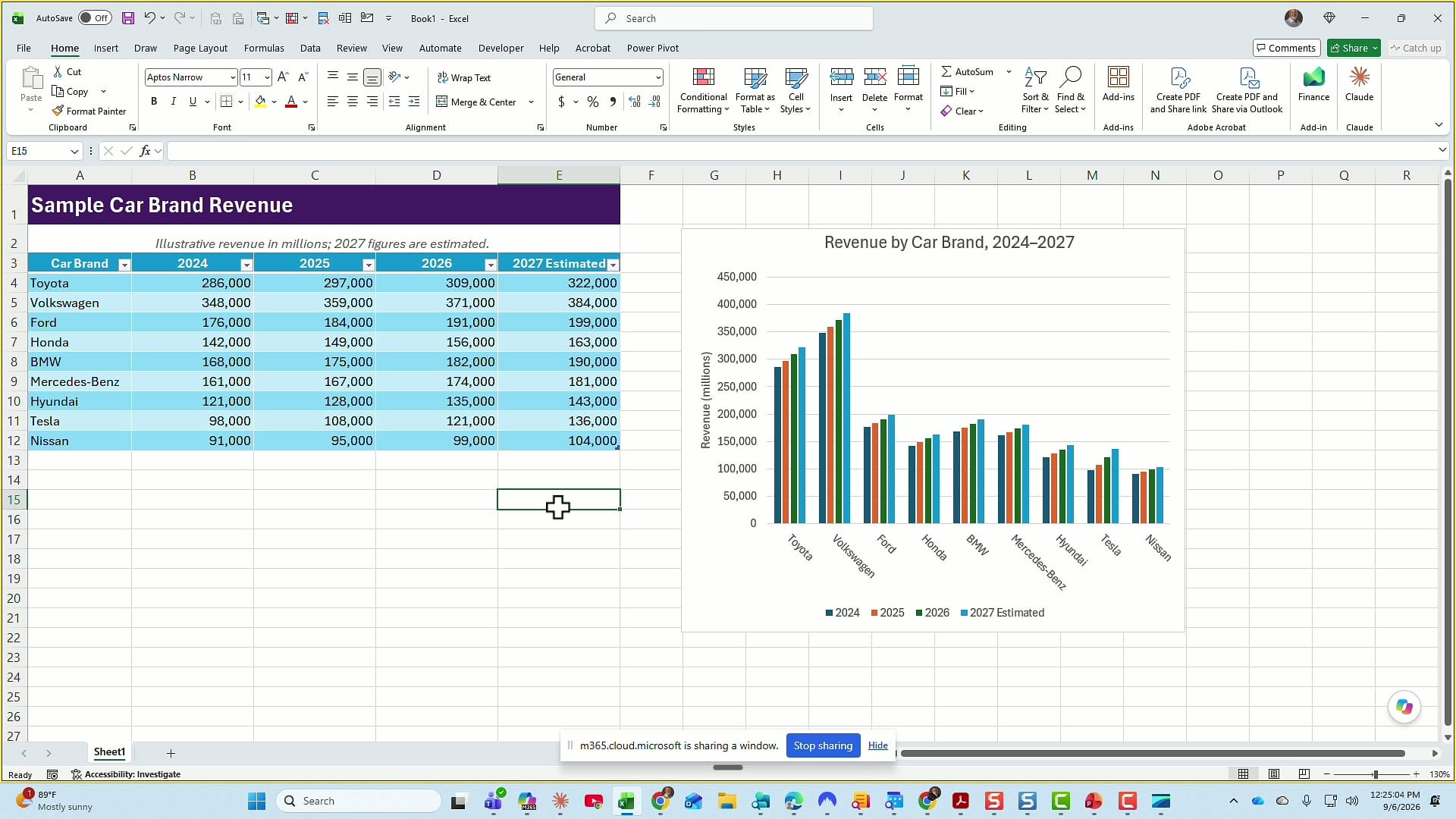This screenshot has width=1456, height=819.
Task: Open Car Brand column filter dropdown
Action: 124,265
